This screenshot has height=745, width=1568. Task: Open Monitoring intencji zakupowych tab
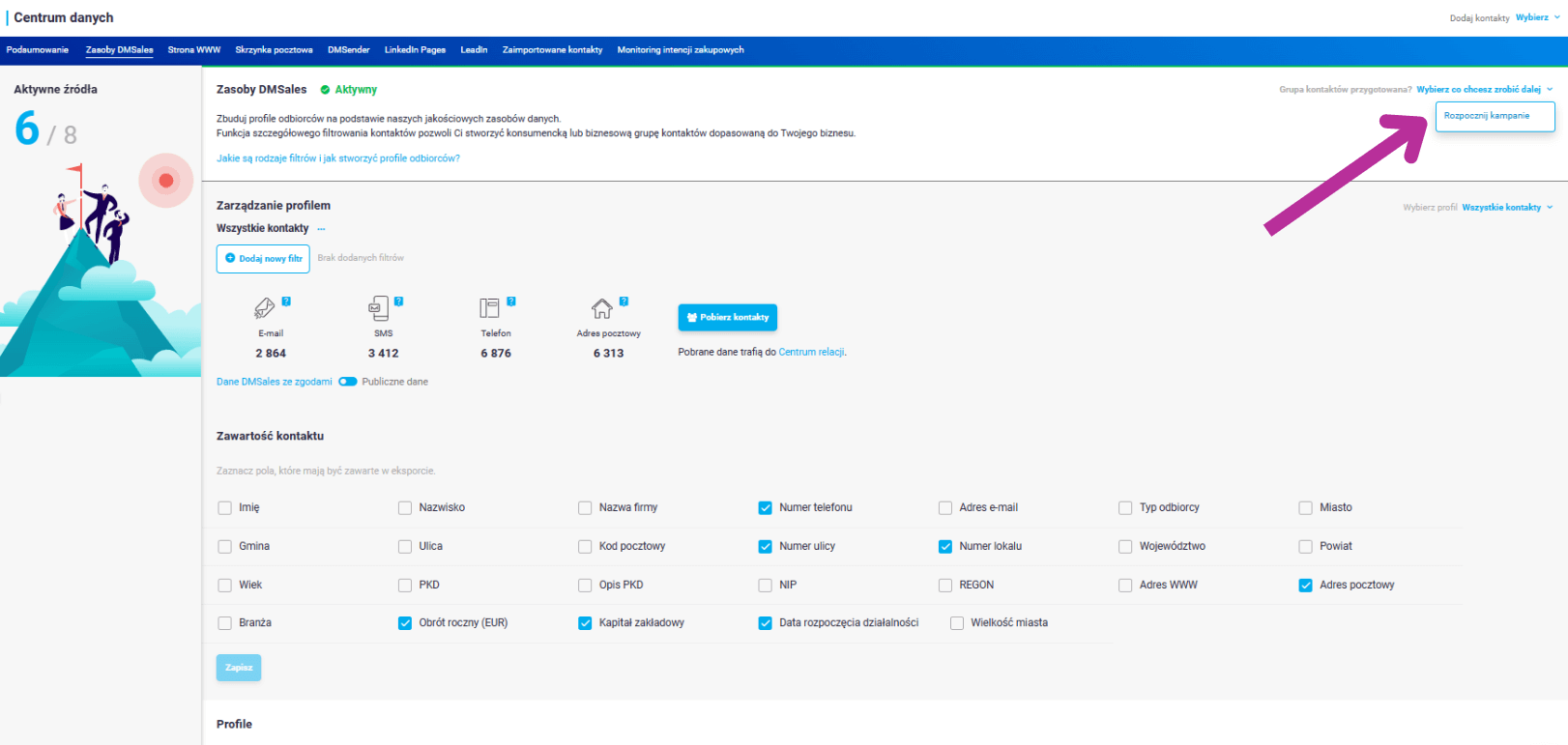(x=681, y=50)
